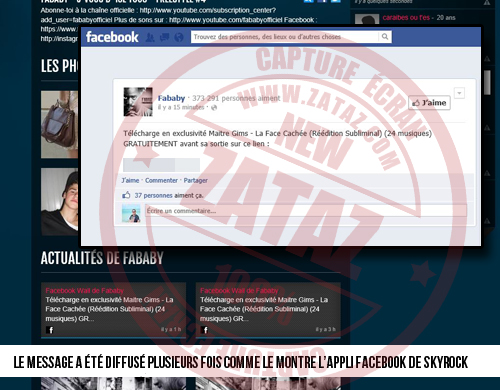Image resolution: width=500 pixels, height=390 pixels.
Task: Click the magnifier search button in Facebook bar
Action: point(385,37)
